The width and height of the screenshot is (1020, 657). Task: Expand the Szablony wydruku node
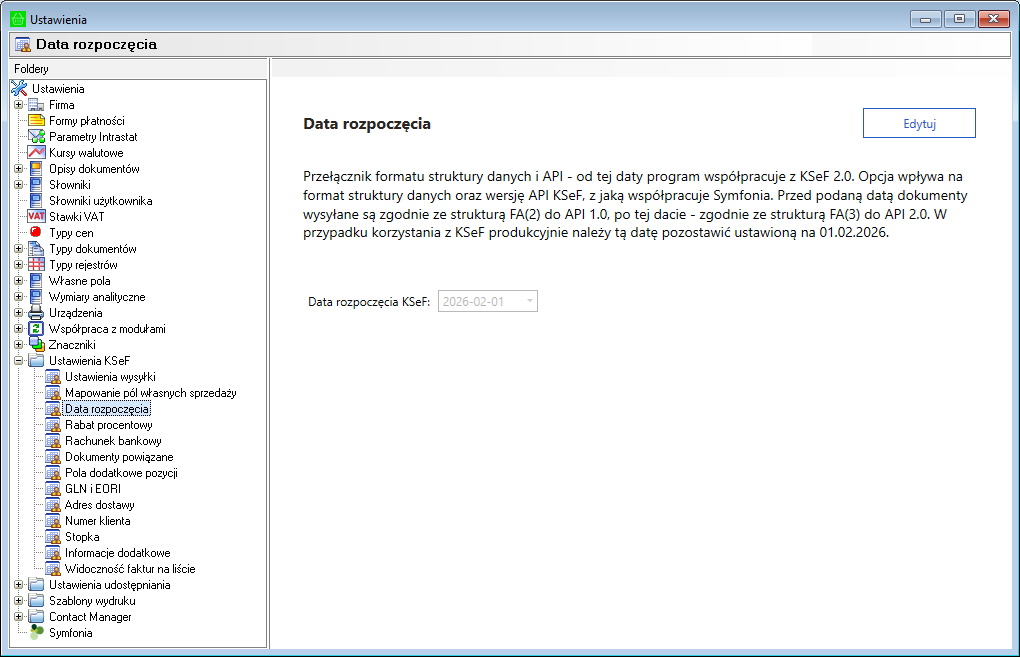[x=18, y=601]
